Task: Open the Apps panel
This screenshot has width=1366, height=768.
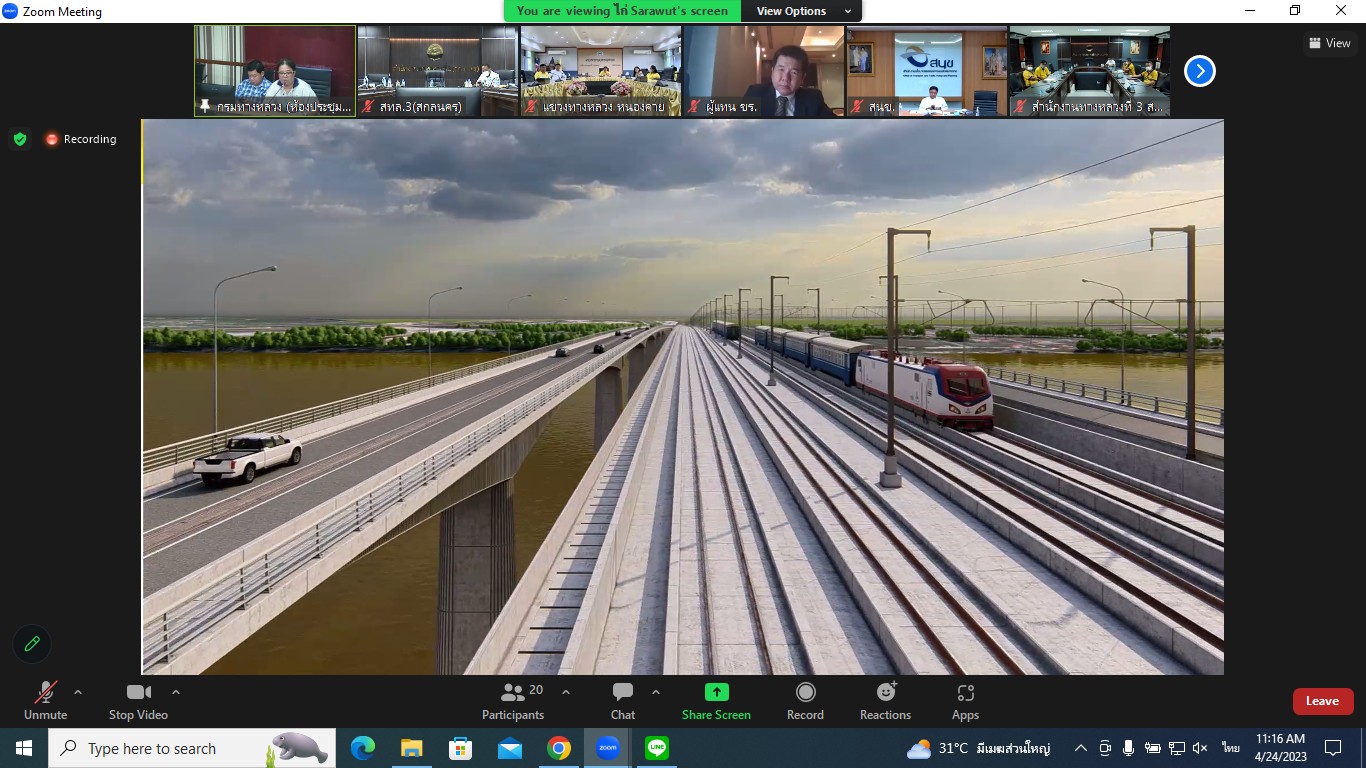Action: pyautogui.click(x=965, y=700)
